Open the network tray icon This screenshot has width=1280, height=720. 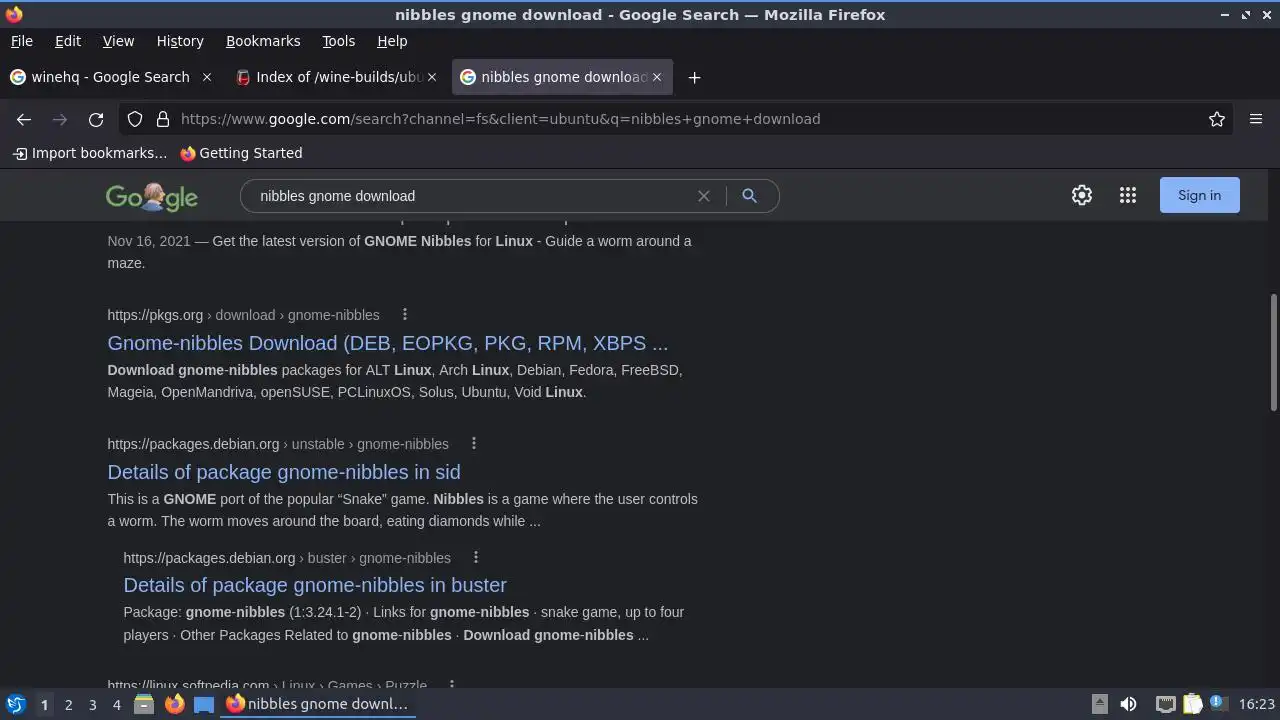[1165, 704]
